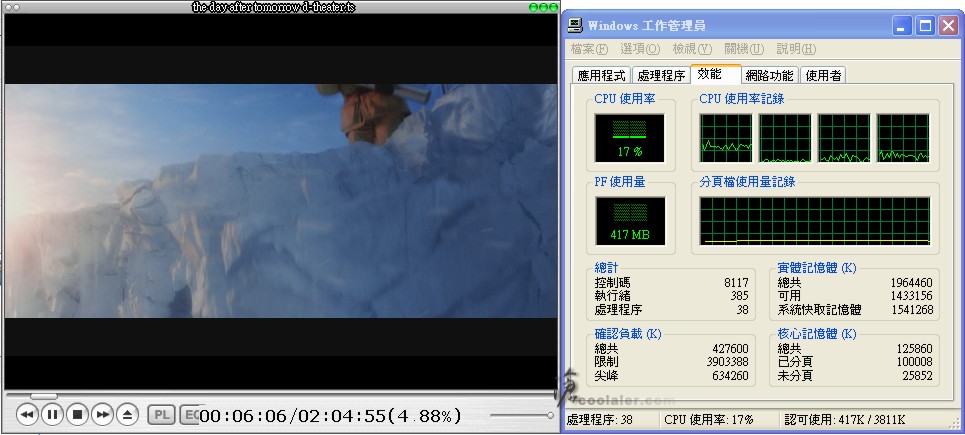The image size is (965, 435).
Task: Click the CPU usage gauge showing 17 %
Action: 629,138
